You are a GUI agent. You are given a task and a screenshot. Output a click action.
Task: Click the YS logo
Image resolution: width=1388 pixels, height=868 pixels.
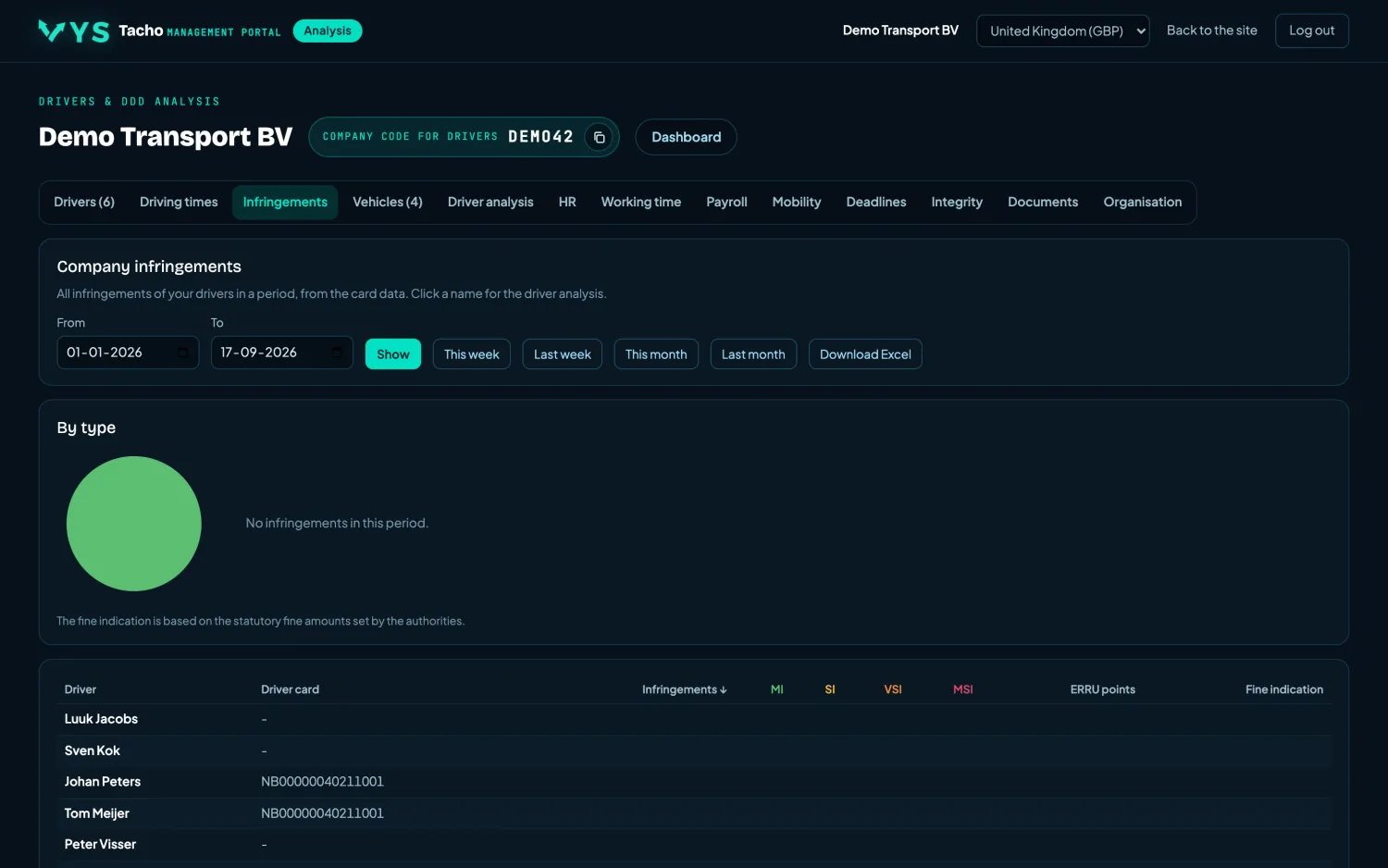[73, 31]
